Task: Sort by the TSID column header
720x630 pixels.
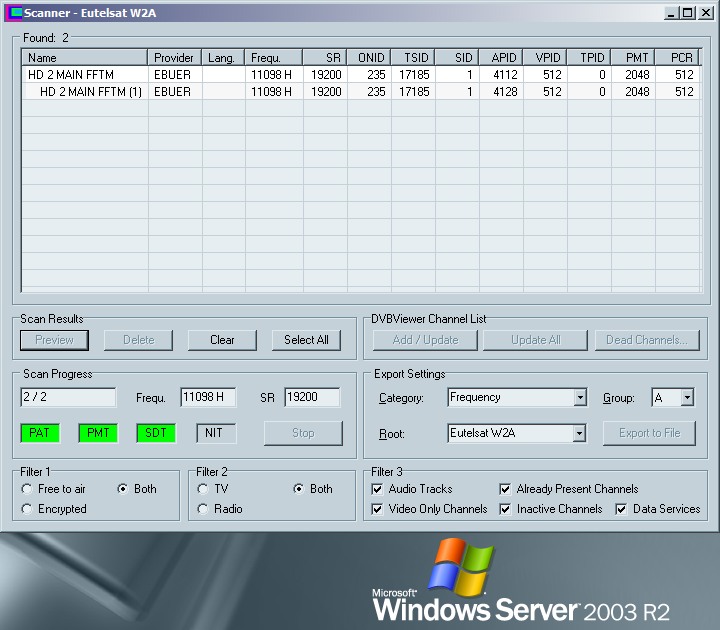Action: point(413,58)
